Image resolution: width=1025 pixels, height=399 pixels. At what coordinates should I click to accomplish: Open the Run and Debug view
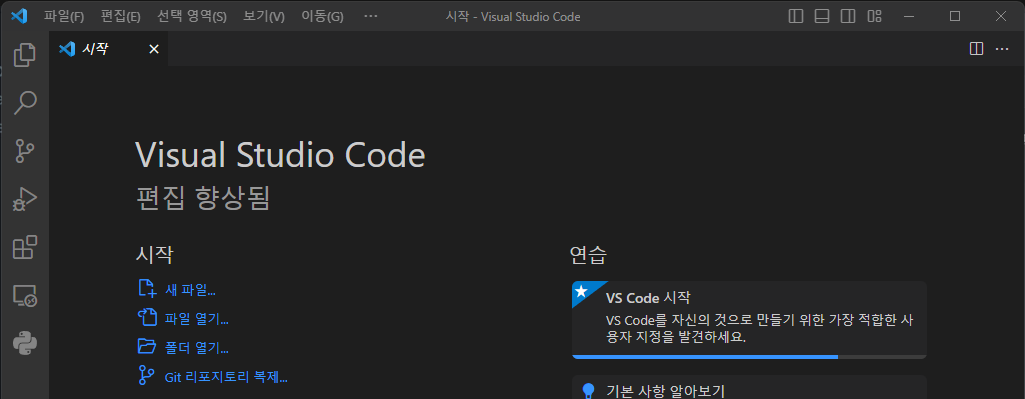(x=25, y=200)
